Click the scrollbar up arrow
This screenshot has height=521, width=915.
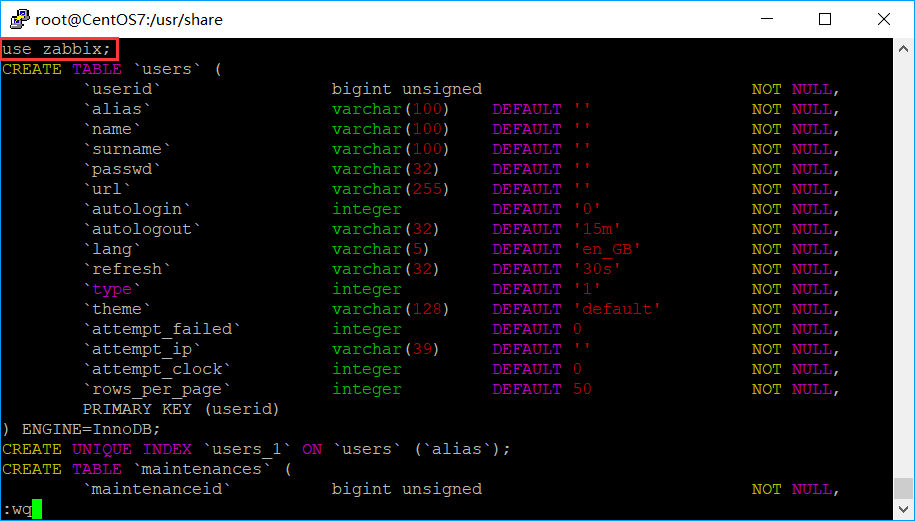pos(904,47)
